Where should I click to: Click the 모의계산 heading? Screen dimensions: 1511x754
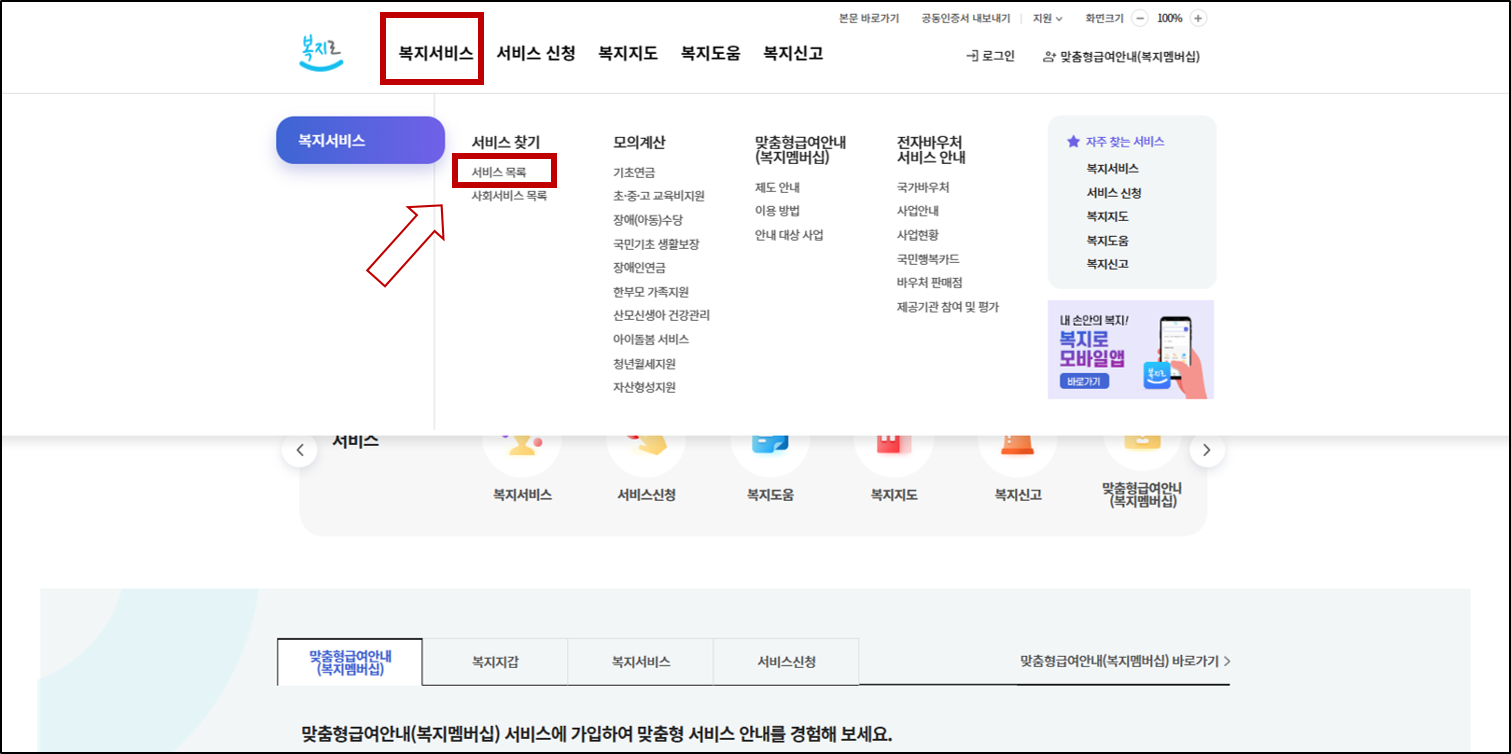click(639, 143)
